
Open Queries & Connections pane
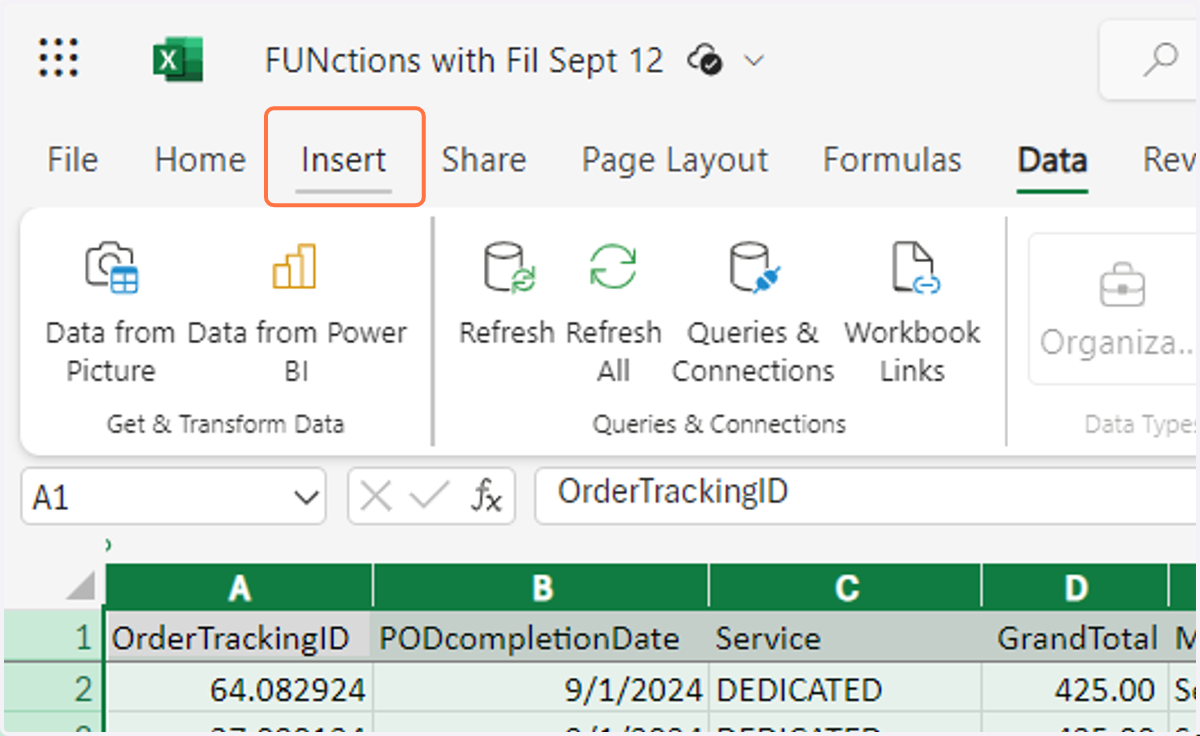point(753,313)
